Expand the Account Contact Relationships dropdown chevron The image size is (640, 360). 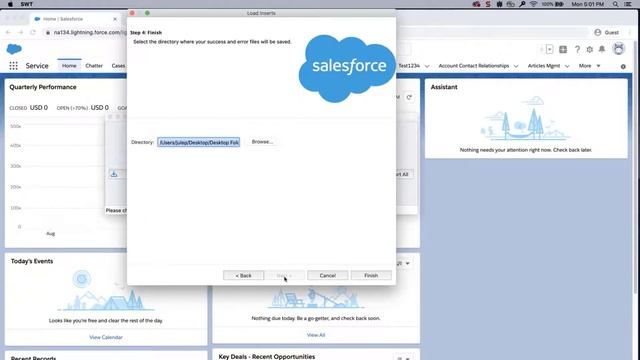pos(516,66)
